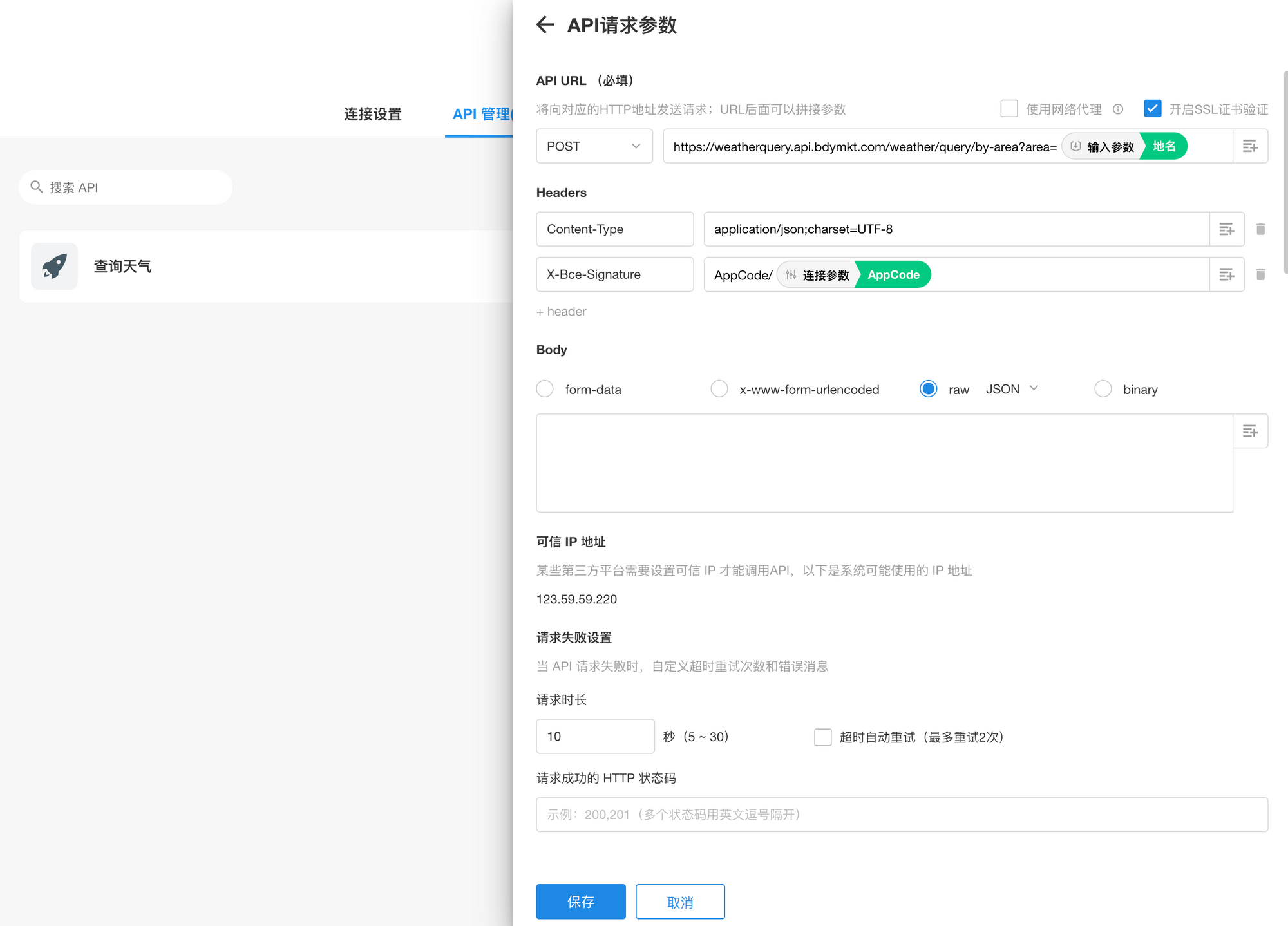Click the back arrow beside API请求参数
This screenshot has height=926, width=1288.
click(545, 24)
